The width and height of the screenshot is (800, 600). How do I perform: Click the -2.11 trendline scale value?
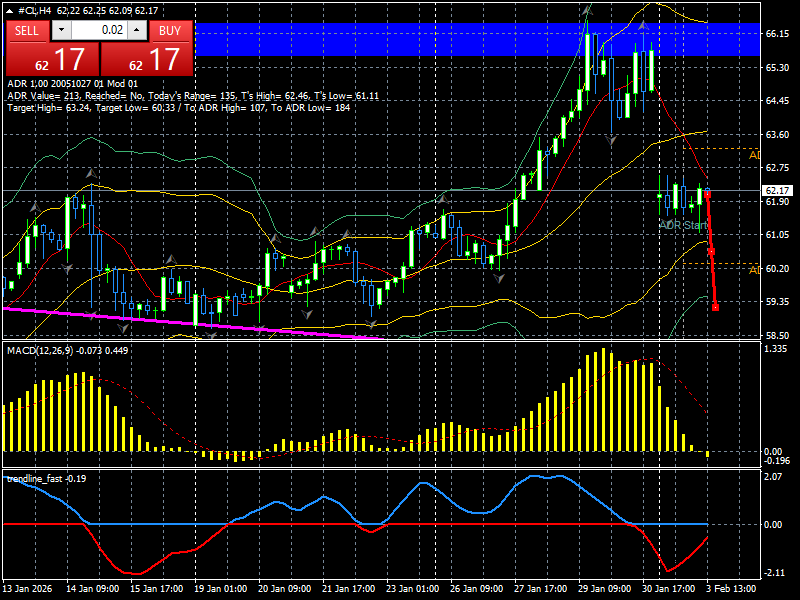[773, 573]
